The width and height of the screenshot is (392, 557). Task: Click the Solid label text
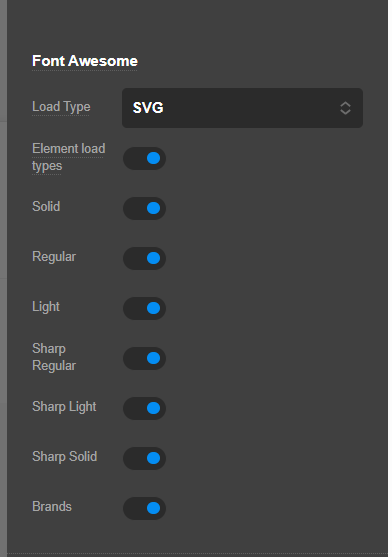click(46, 207)
